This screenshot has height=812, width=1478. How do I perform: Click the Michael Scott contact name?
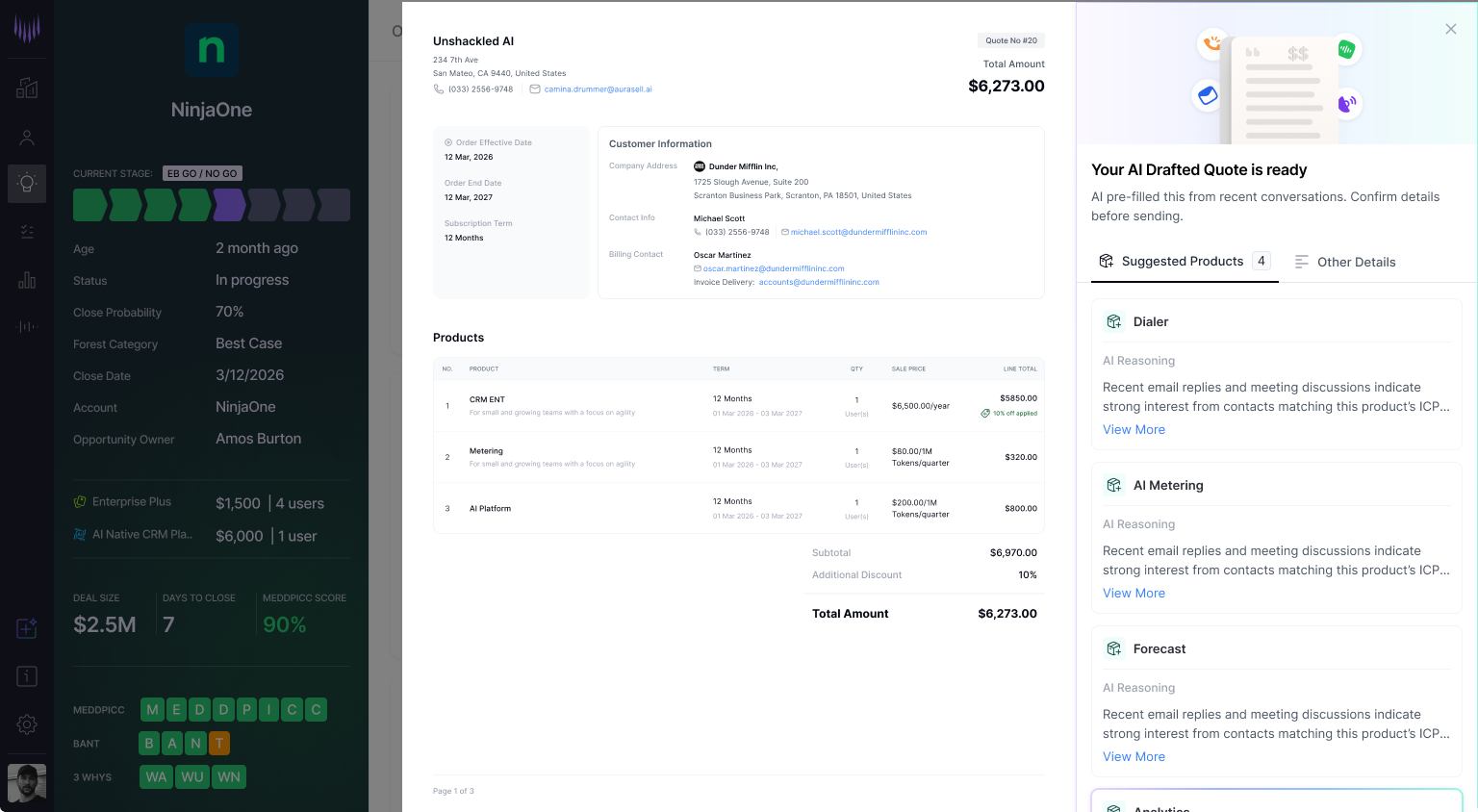point(719,218)
